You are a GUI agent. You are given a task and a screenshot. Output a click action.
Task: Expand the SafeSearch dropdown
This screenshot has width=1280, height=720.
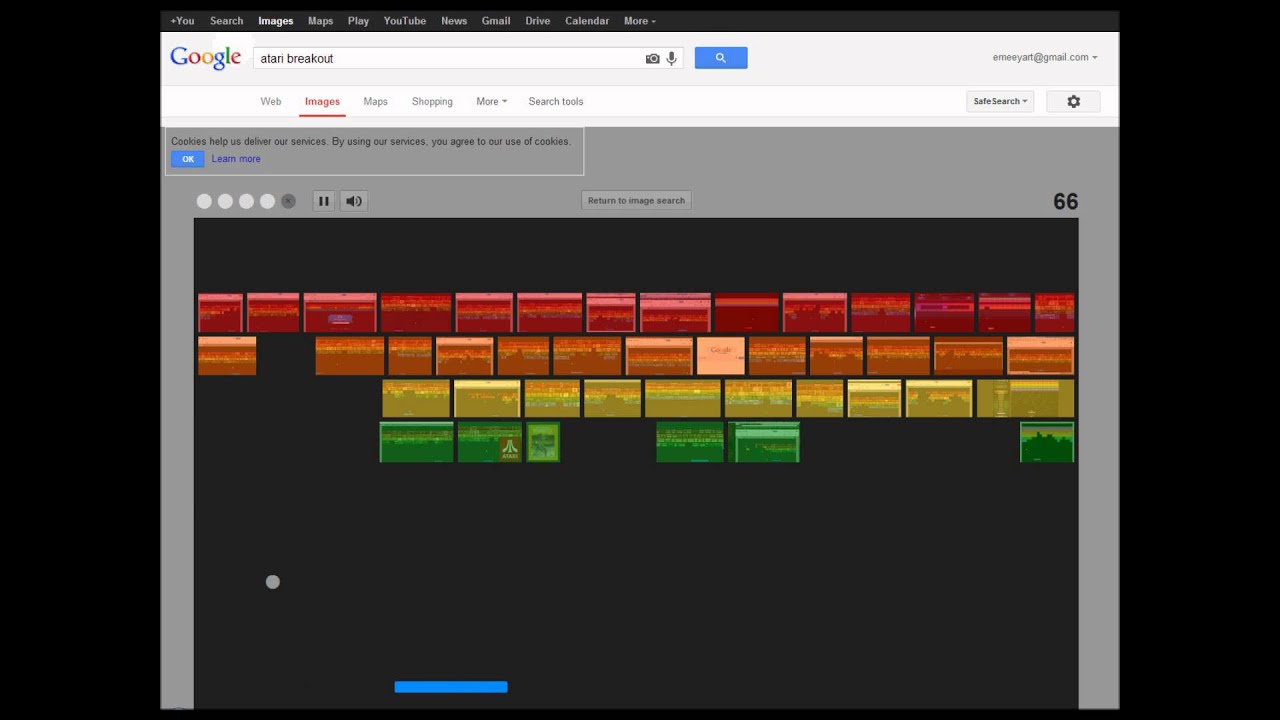pyautogui.click(x=1000, y=101)
